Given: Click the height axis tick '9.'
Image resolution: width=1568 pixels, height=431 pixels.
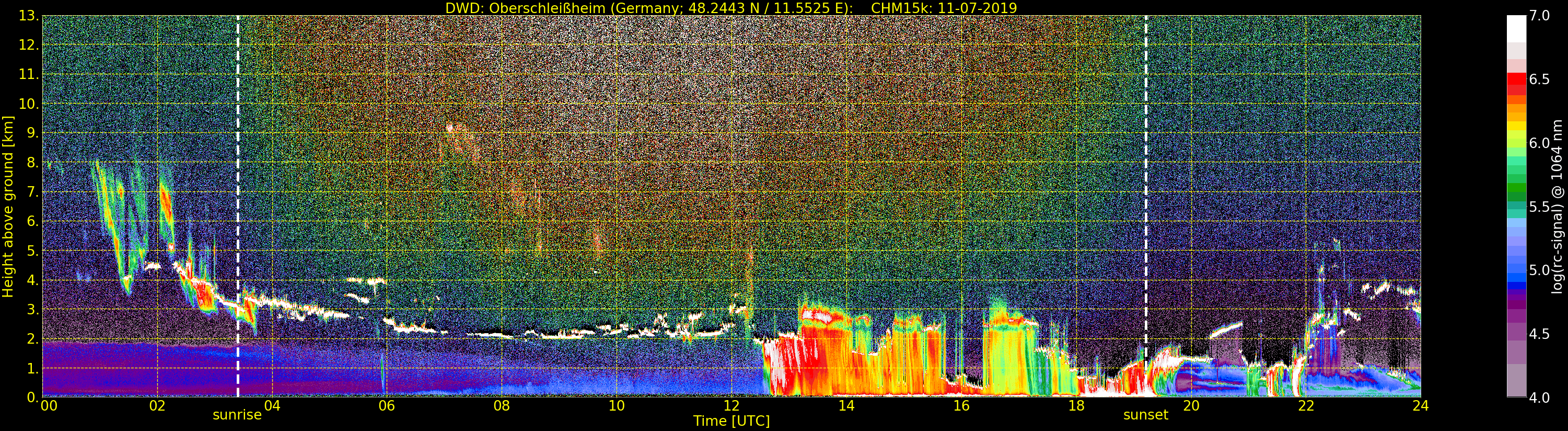Looking at the screenshot, I should [32, 133].
